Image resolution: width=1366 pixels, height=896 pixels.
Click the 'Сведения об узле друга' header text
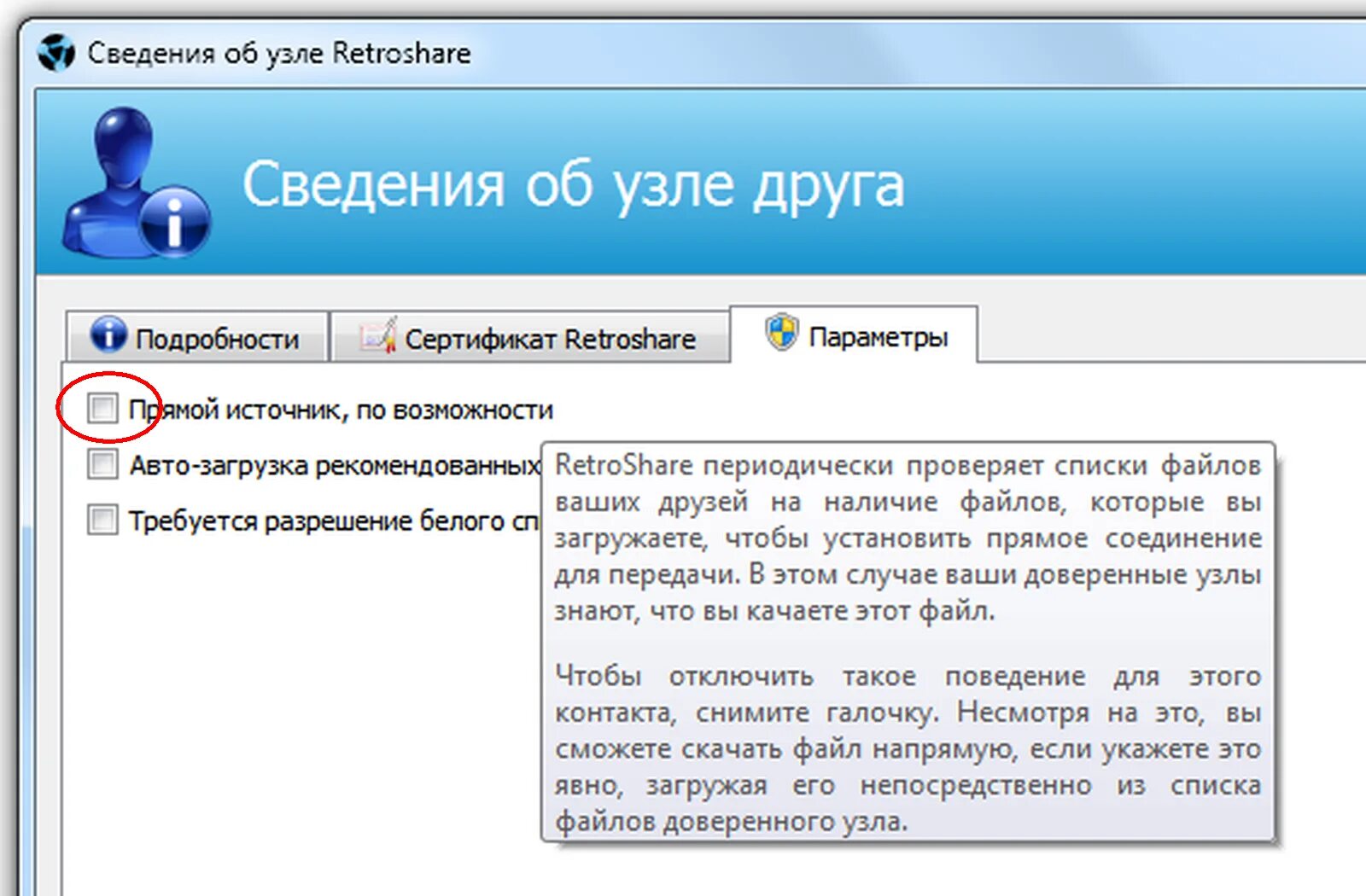[573, 184]
